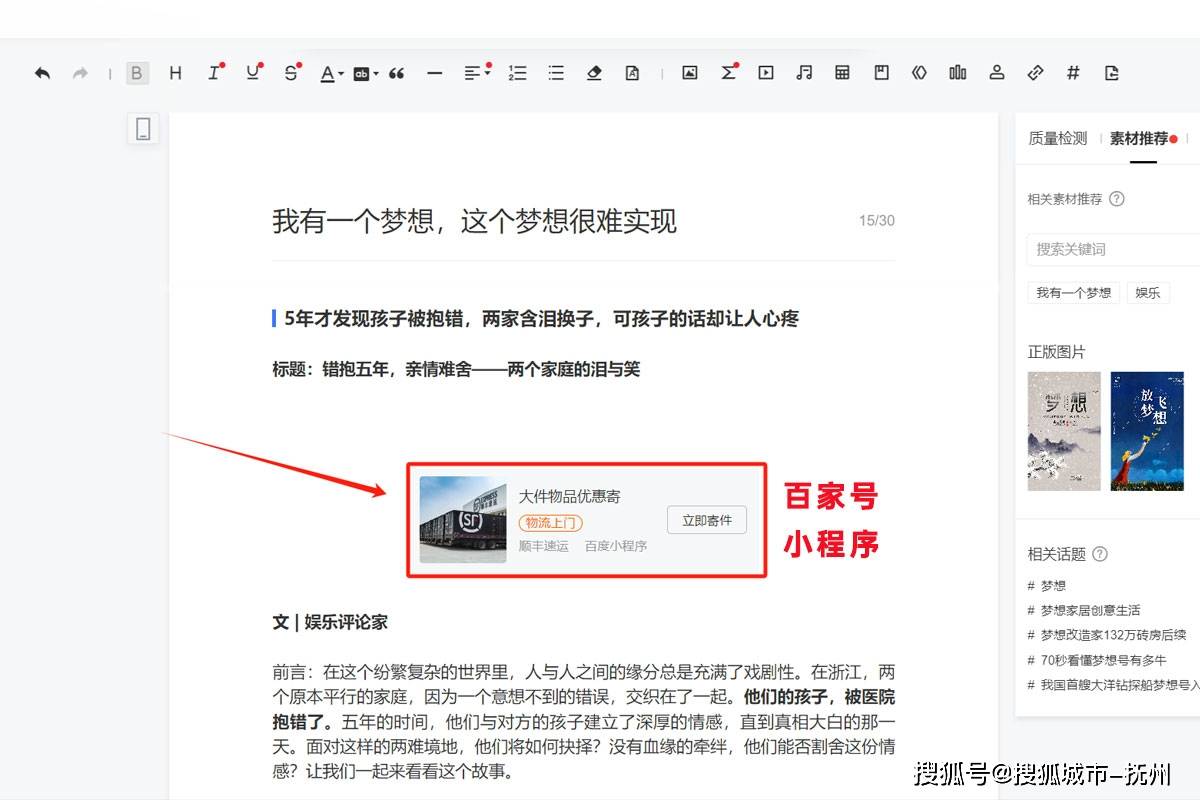Add a hashtag topic with # icon
Screen dimensions: 1200x800
pyautogui.click(x=1073, y=73)
